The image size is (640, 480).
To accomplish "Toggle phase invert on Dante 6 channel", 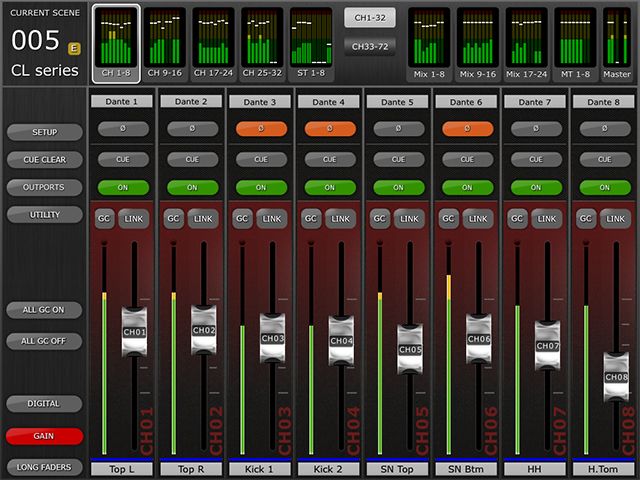I will (467, 129).
